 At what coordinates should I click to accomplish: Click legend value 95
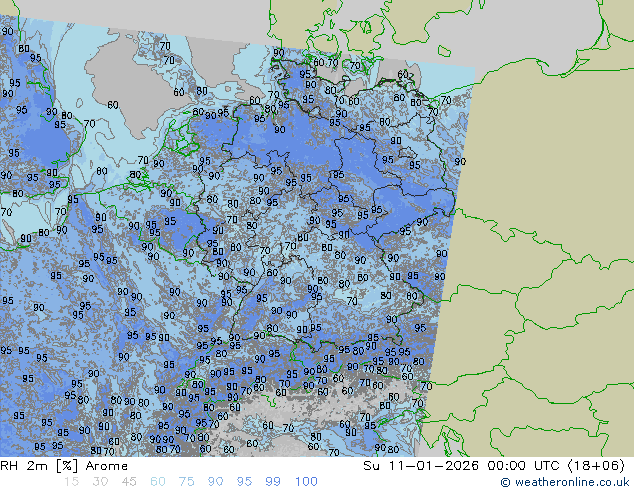click(244, 482)
